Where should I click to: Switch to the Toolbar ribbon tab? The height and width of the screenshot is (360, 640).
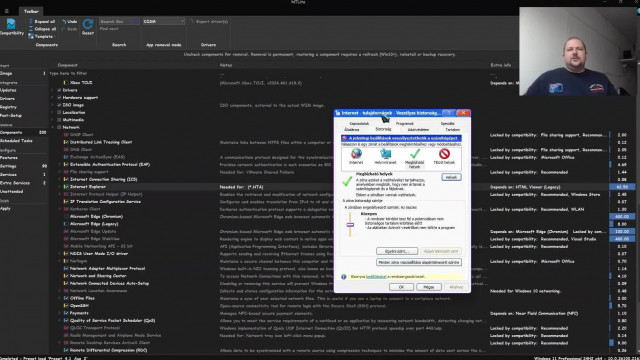pos(31,11)
